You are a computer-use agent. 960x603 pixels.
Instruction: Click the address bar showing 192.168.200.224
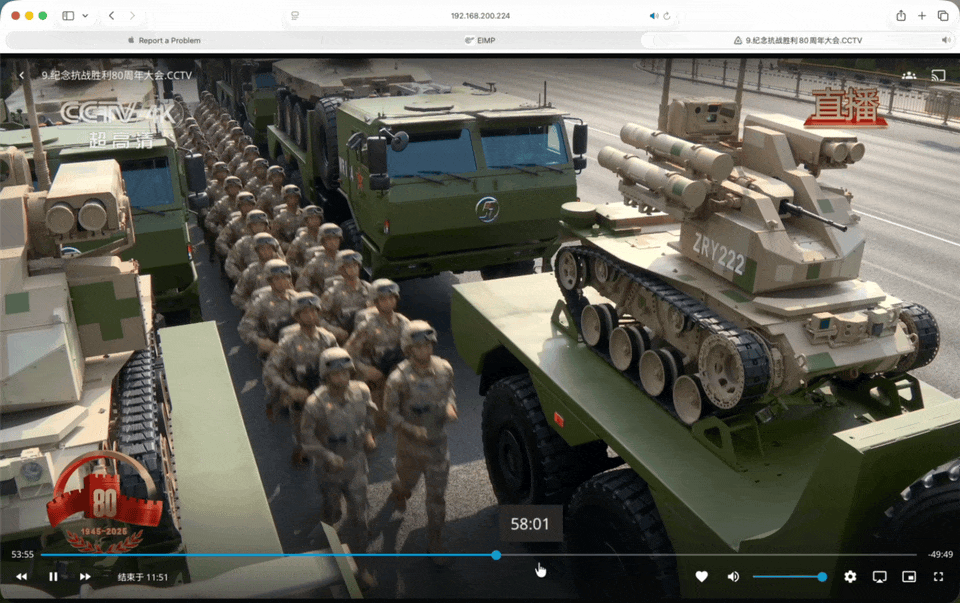480,16
